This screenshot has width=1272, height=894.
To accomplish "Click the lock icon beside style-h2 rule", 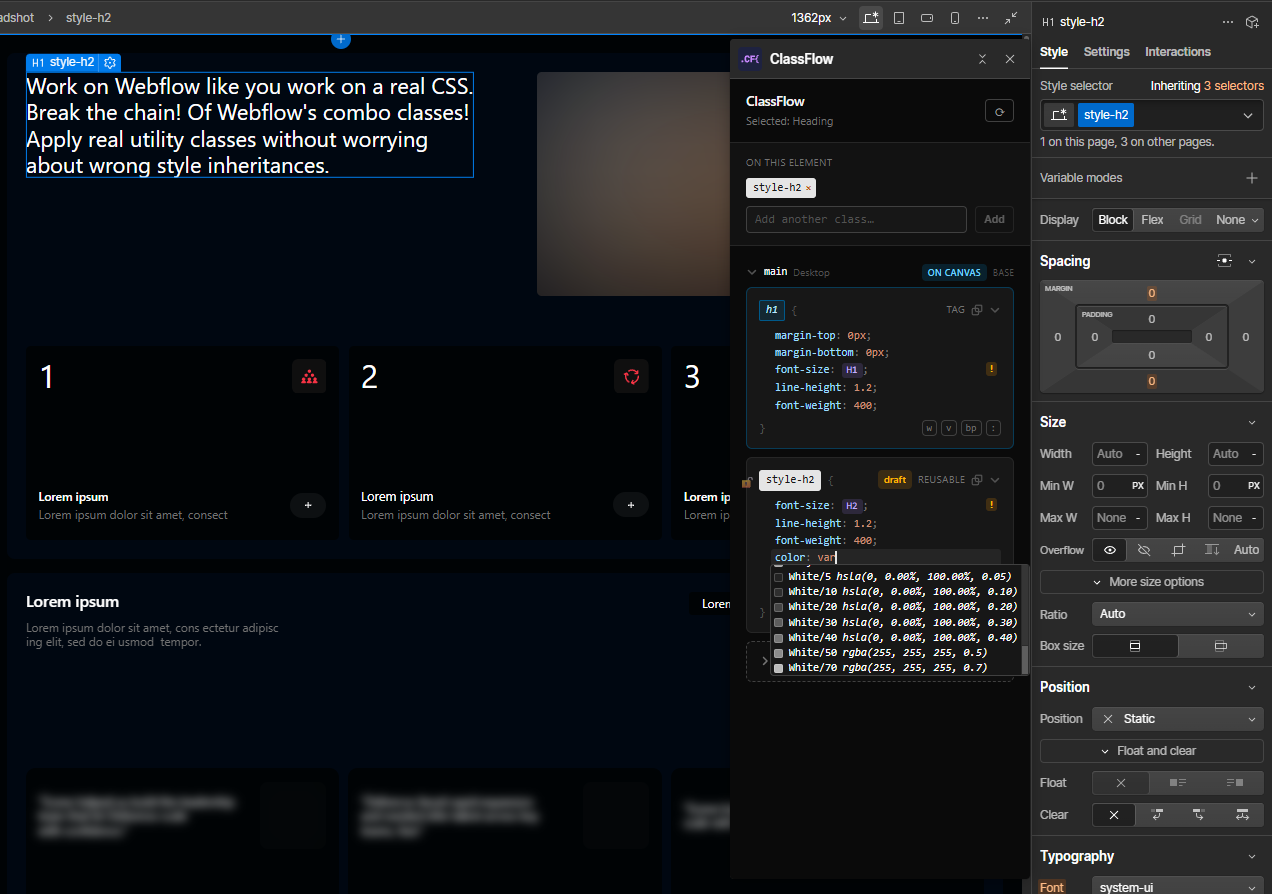I will (x=747, y=481).
